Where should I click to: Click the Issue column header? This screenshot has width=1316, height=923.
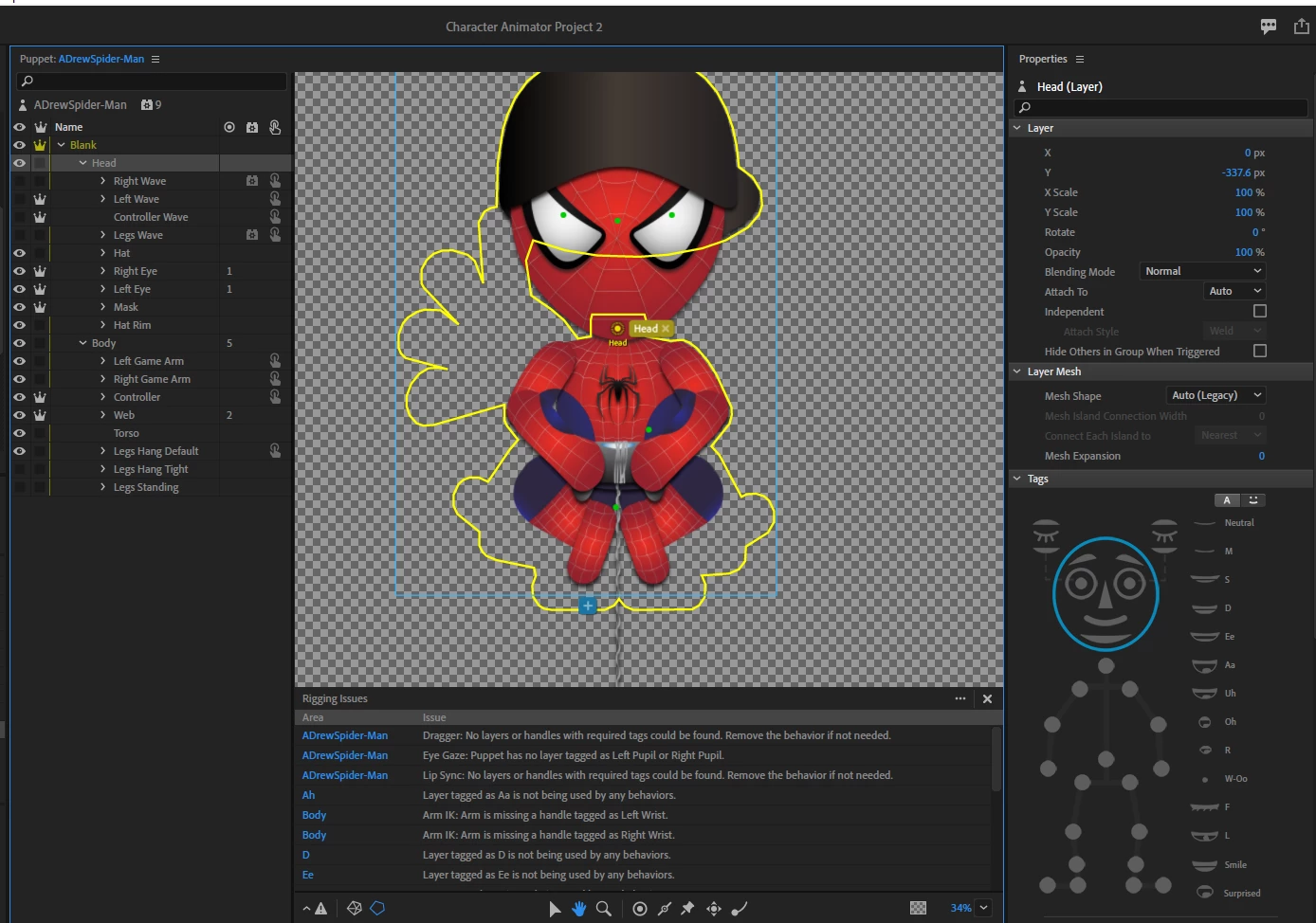[434, 717]
